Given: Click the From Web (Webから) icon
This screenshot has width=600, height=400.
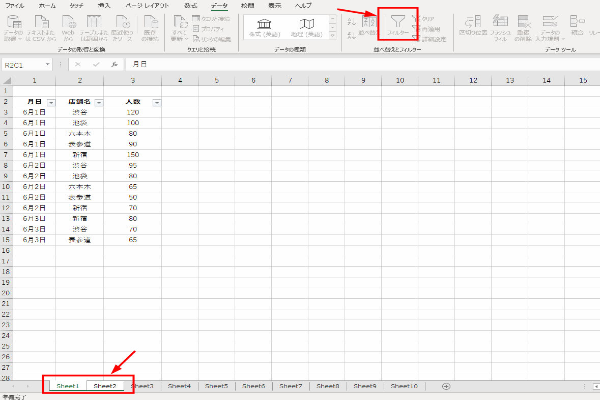Looking at the screenshot, I should 68,27.
